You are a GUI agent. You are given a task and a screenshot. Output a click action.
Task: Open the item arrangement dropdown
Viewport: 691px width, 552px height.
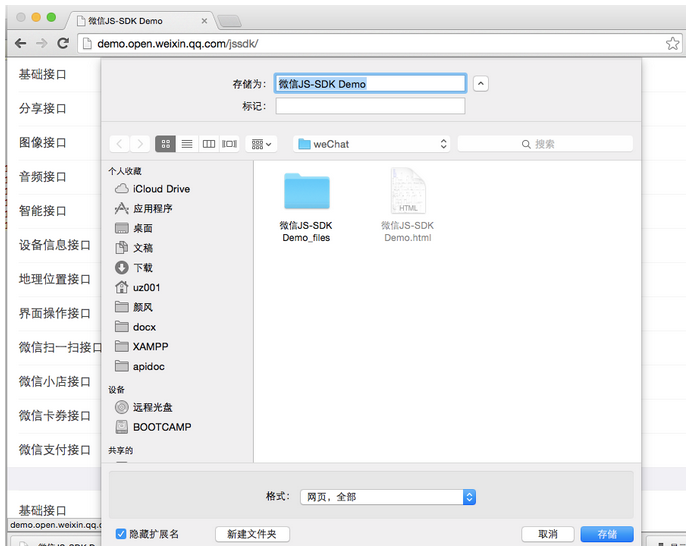[x=261, y=144]
